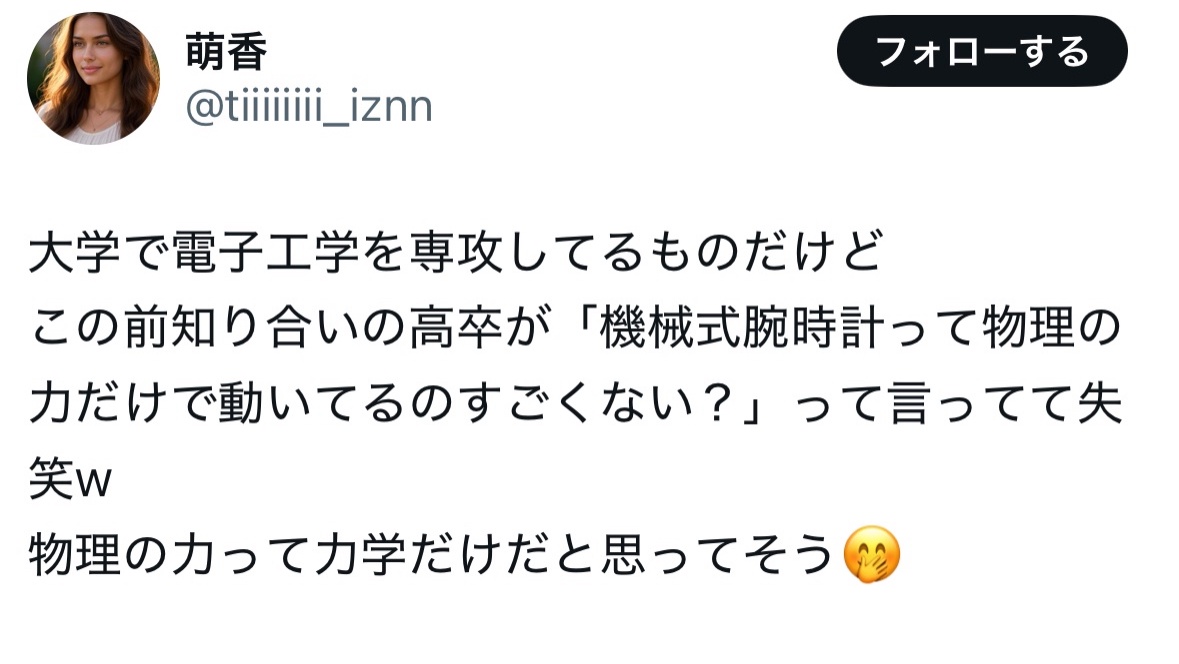Click the word 専攻 in the first line

[456, 251]
